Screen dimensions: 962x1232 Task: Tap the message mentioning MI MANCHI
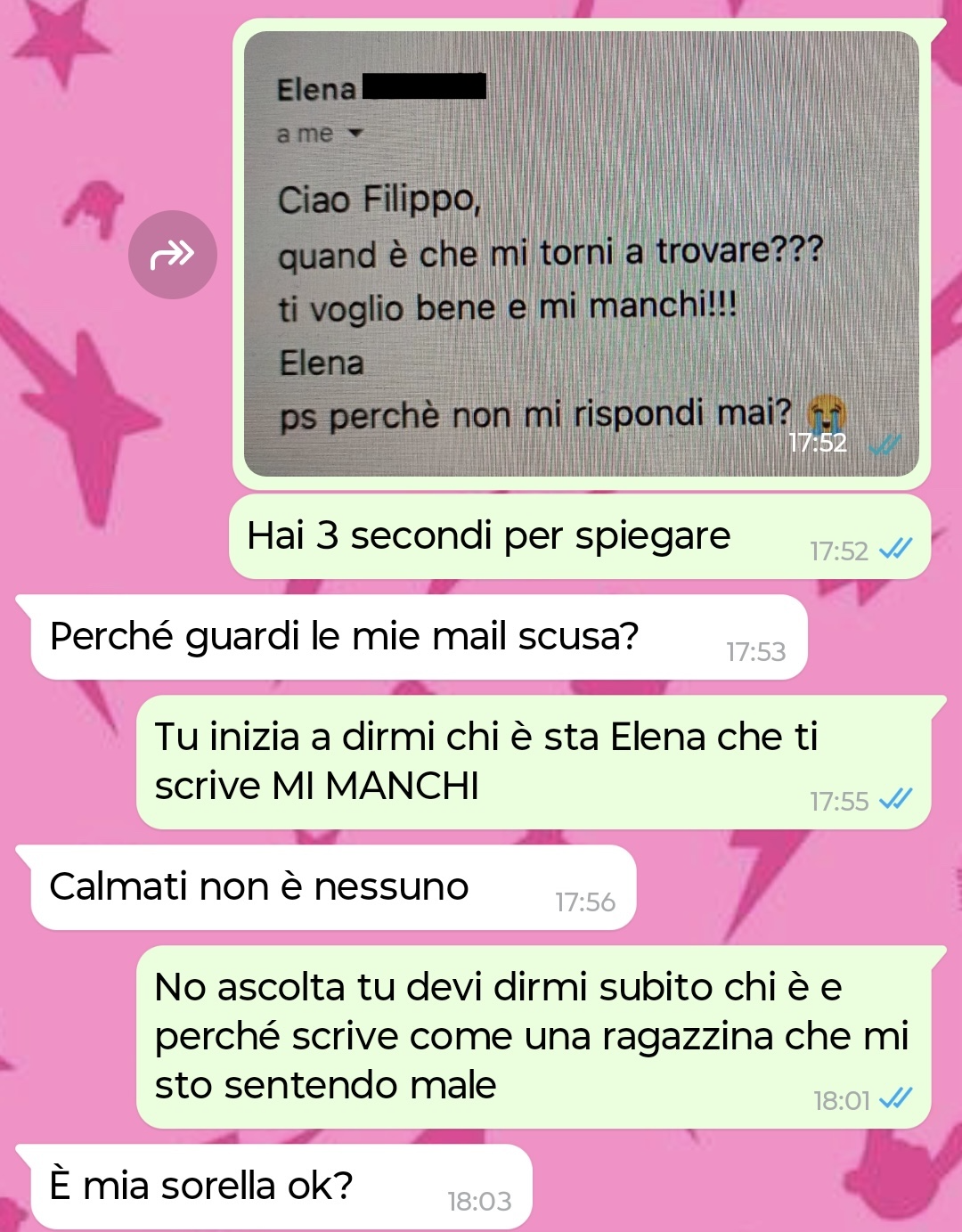(x=534, y=763)
